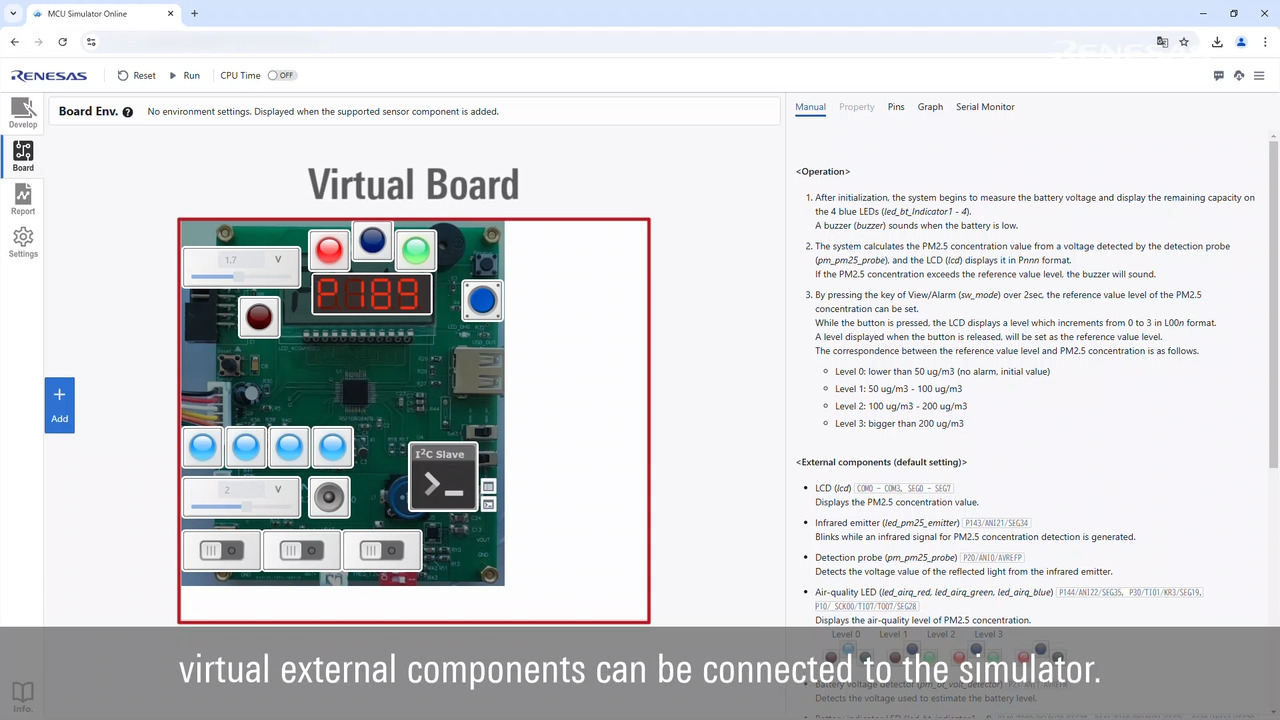Toggle the CPU Time switch
The image size is (1280, 720).
[x=282, y=76]
